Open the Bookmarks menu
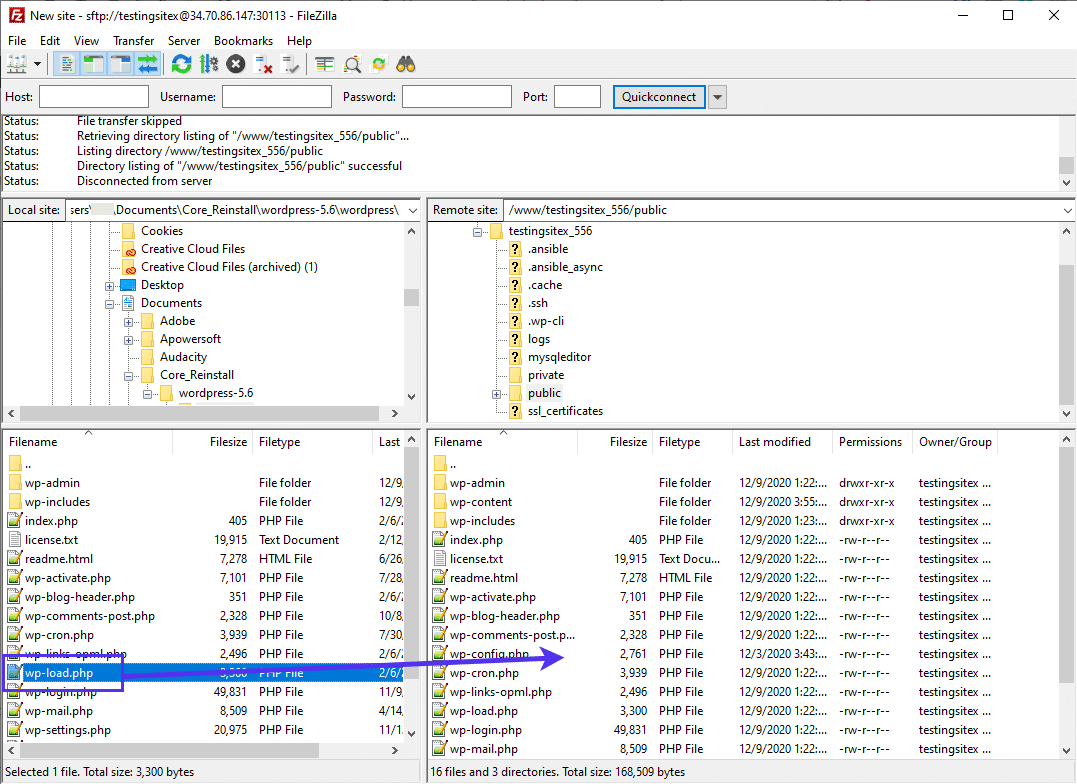The image size is (1077, 784). point(243,41)
